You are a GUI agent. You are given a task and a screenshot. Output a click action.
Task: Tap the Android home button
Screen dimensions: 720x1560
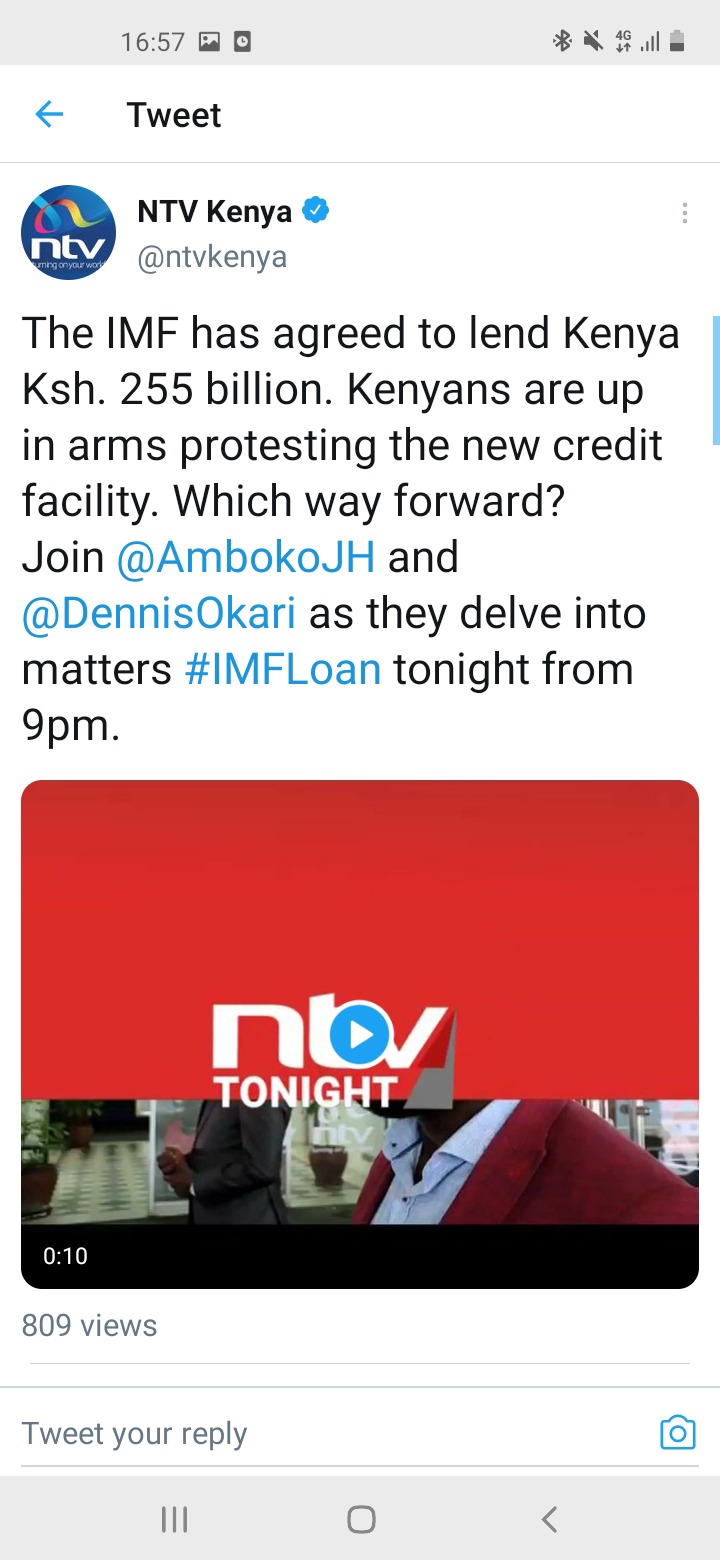tap(361, 1520)
